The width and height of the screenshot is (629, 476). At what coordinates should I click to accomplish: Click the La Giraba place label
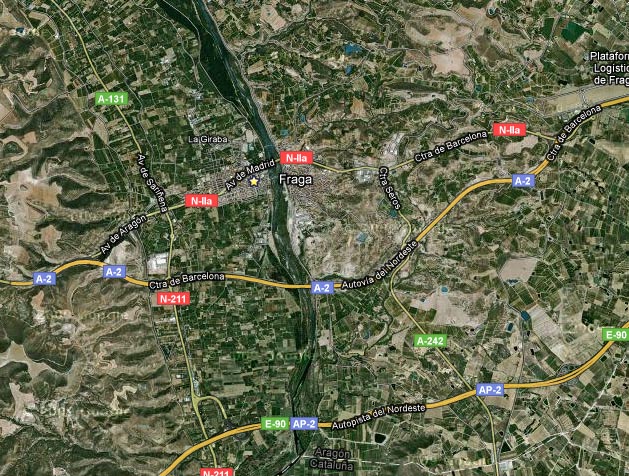pos(208,139)
